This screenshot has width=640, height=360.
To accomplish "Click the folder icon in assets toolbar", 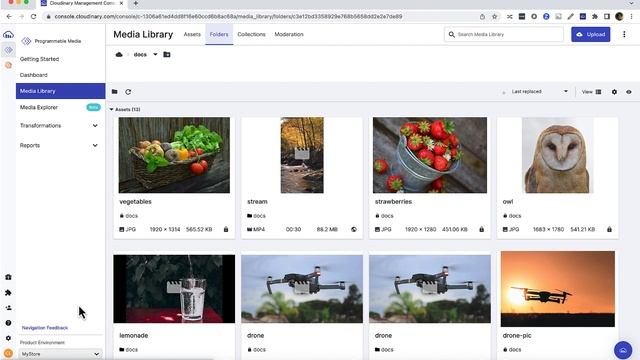I will click(x=115, y=92).
